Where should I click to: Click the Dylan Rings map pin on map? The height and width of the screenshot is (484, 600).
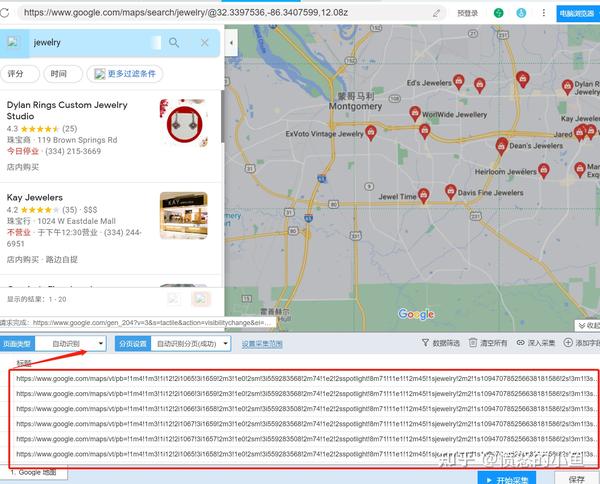[x=567, y=86]
